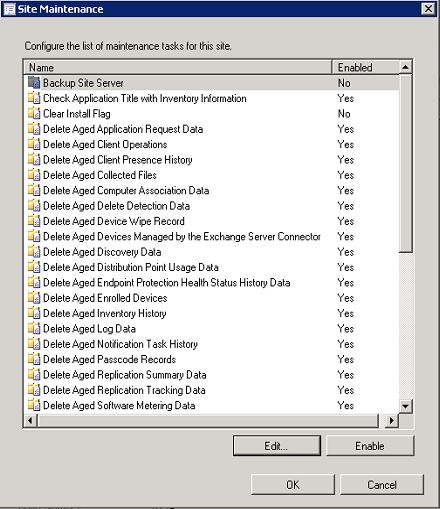Viewport: 440px width, 509px height.
Task: Select the Delete Aged Collected Files icon
Action: click(34, 175)
